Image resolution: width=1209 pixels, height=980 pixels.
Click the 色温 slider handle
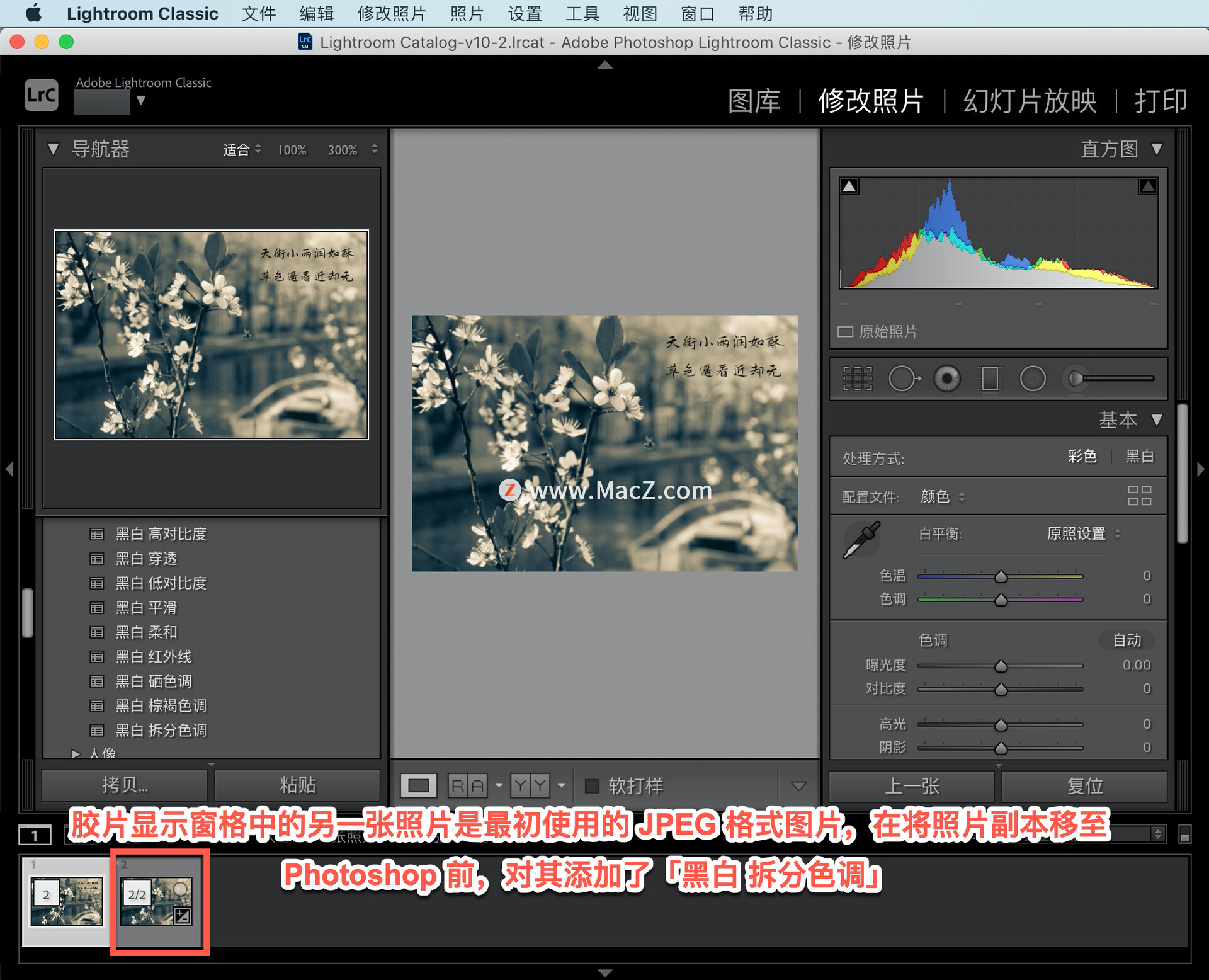pyautogui.click(x=1001, y=576)
